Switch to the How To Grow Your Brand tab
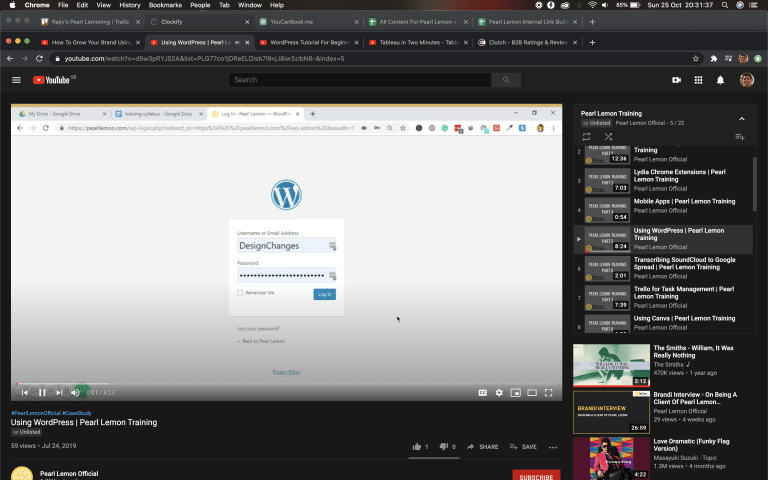Viewport: 768px width, 480px height. pos(91,43)
